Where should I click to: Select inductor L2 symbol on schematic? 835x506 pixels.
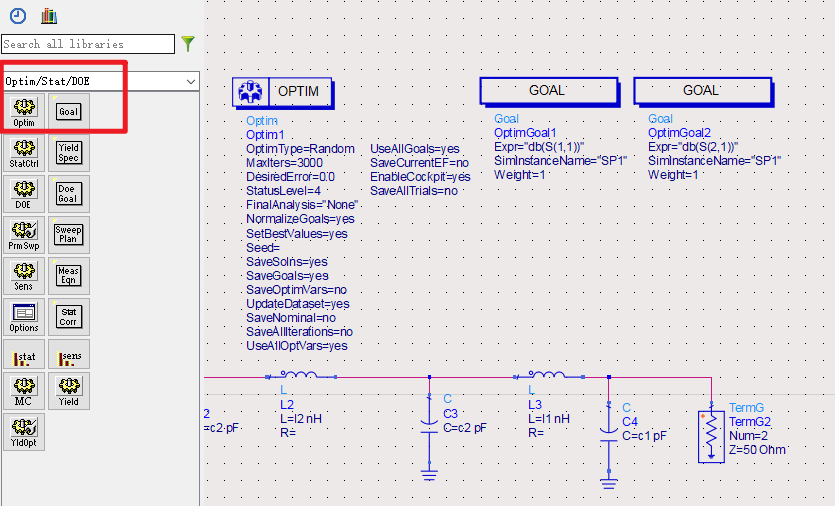tap(301, 376)
